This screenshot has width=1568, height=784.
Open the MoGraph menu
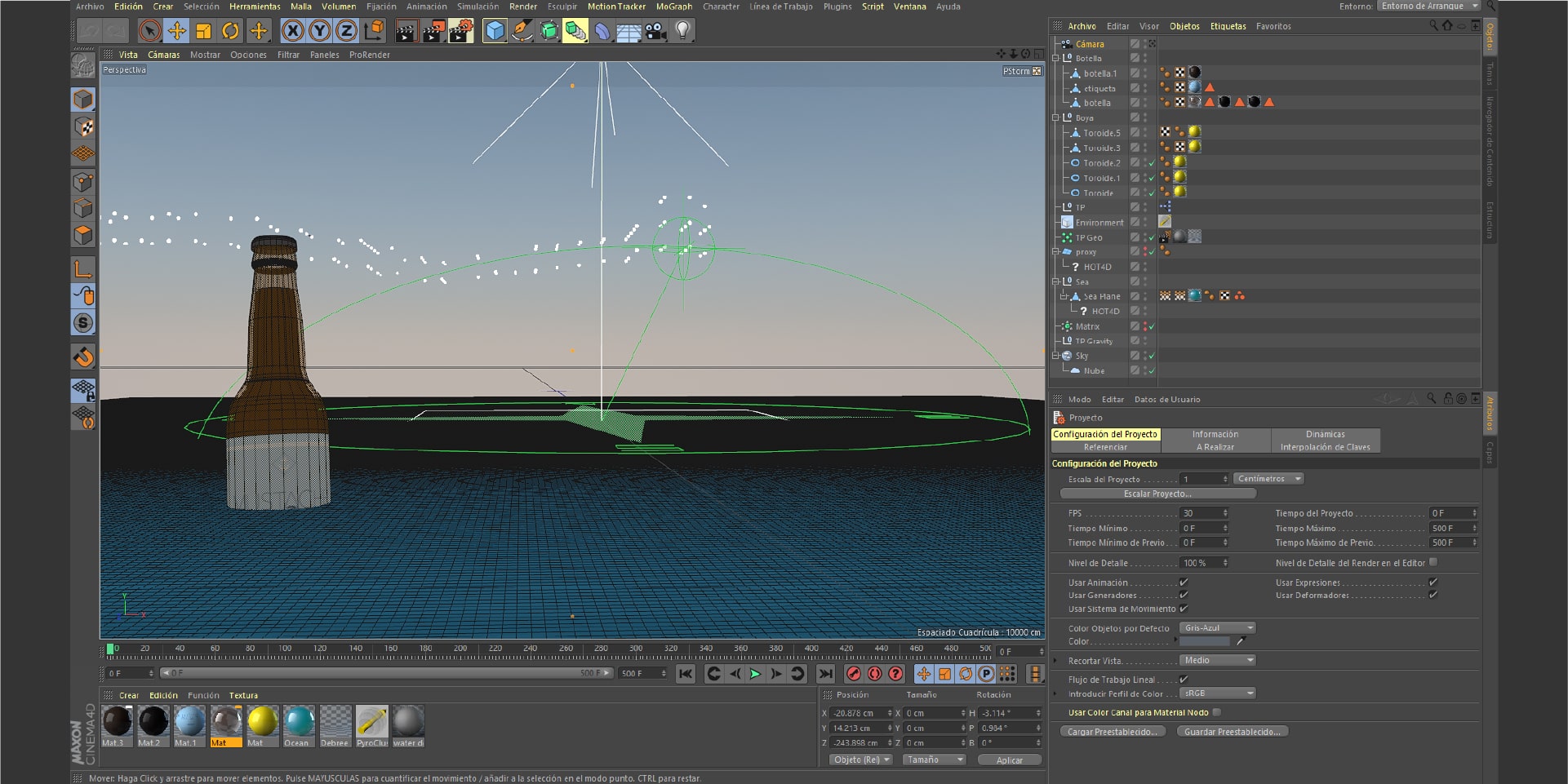click(x=673, y=6)
